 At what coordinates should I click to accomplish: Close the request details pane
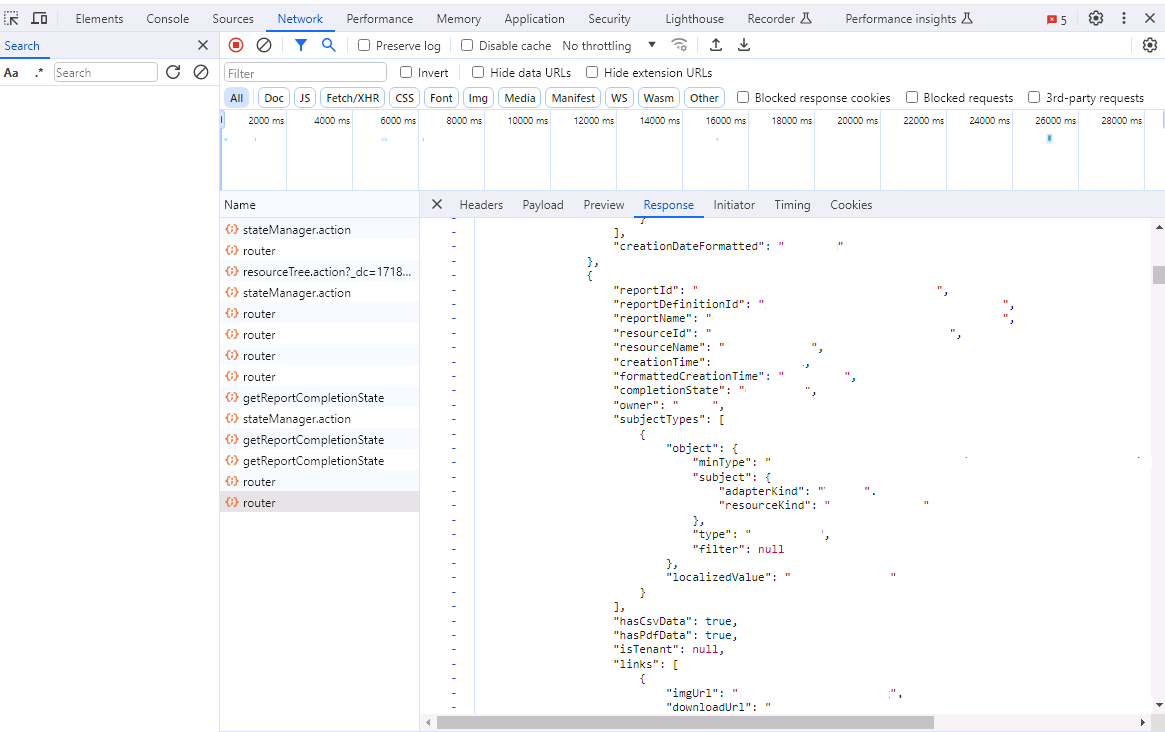pyautogui.click(x=437, y=204)
